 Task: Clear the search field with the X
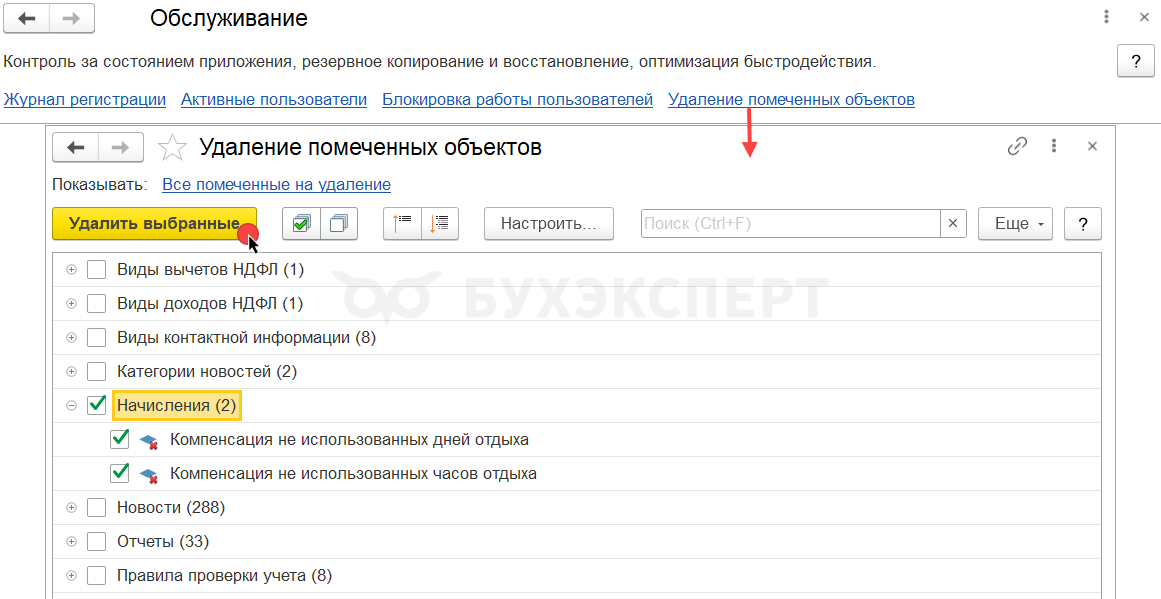(953, 224)
